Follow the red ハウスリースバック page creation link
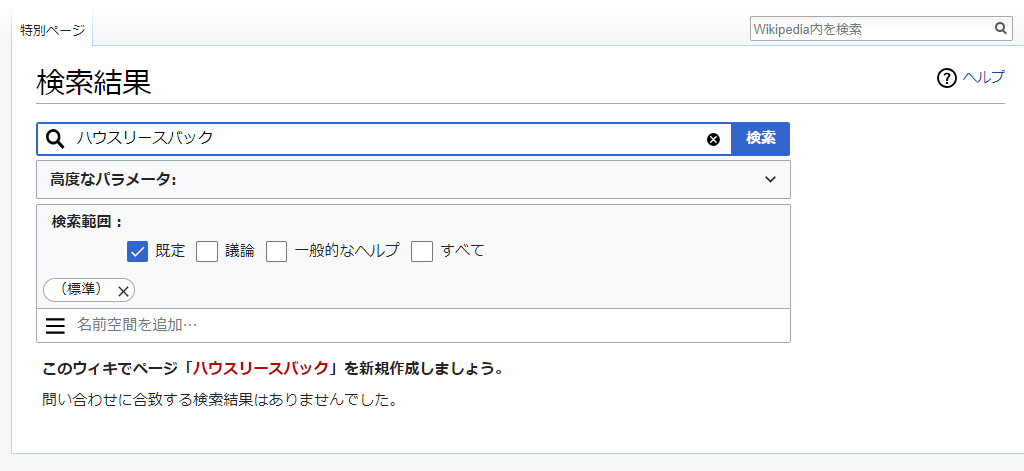Viewport: 1024px width, 471px height. point(261,368)
